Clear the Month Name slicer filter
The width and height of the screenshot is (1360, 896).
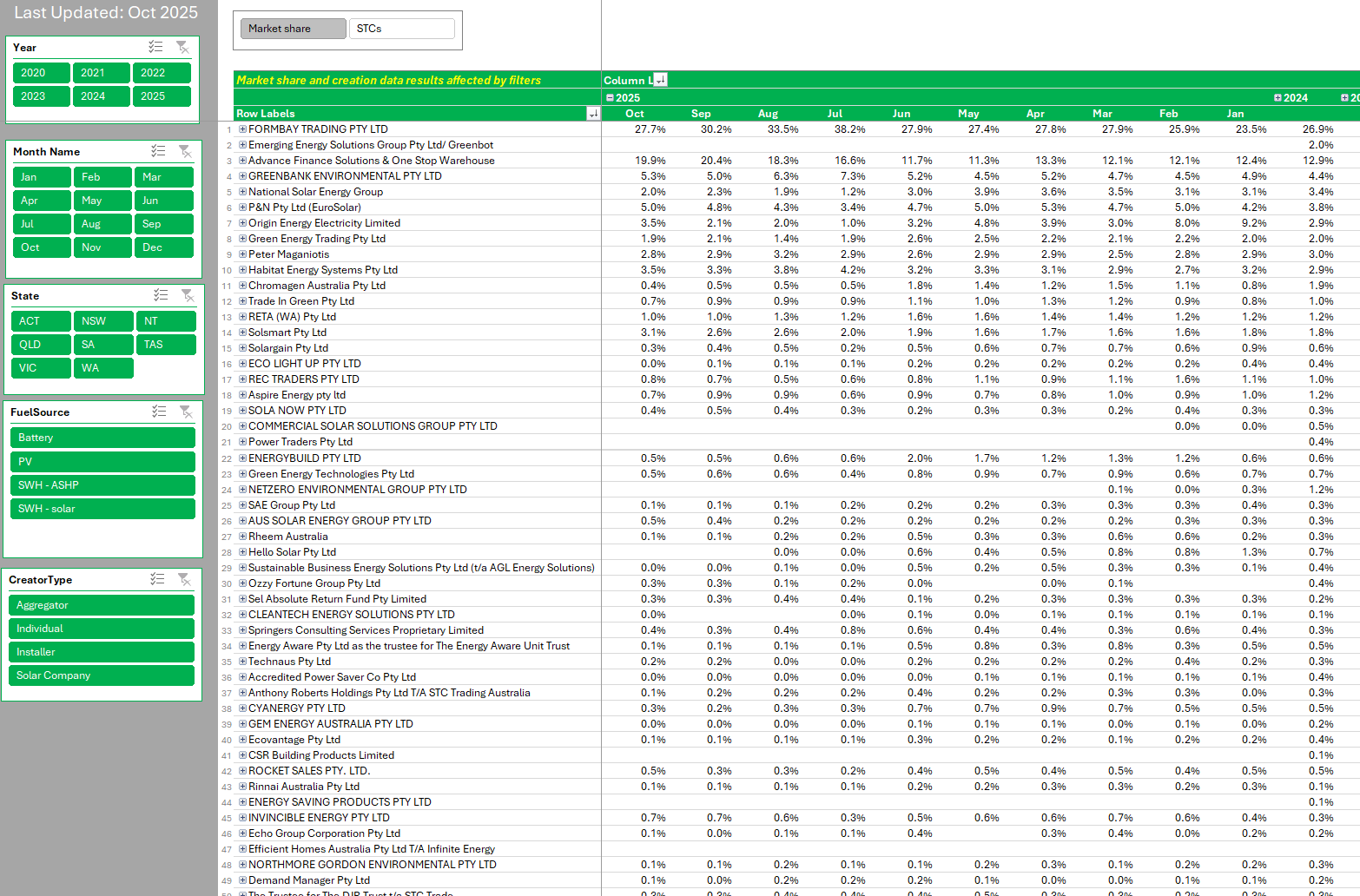point(185,151)
